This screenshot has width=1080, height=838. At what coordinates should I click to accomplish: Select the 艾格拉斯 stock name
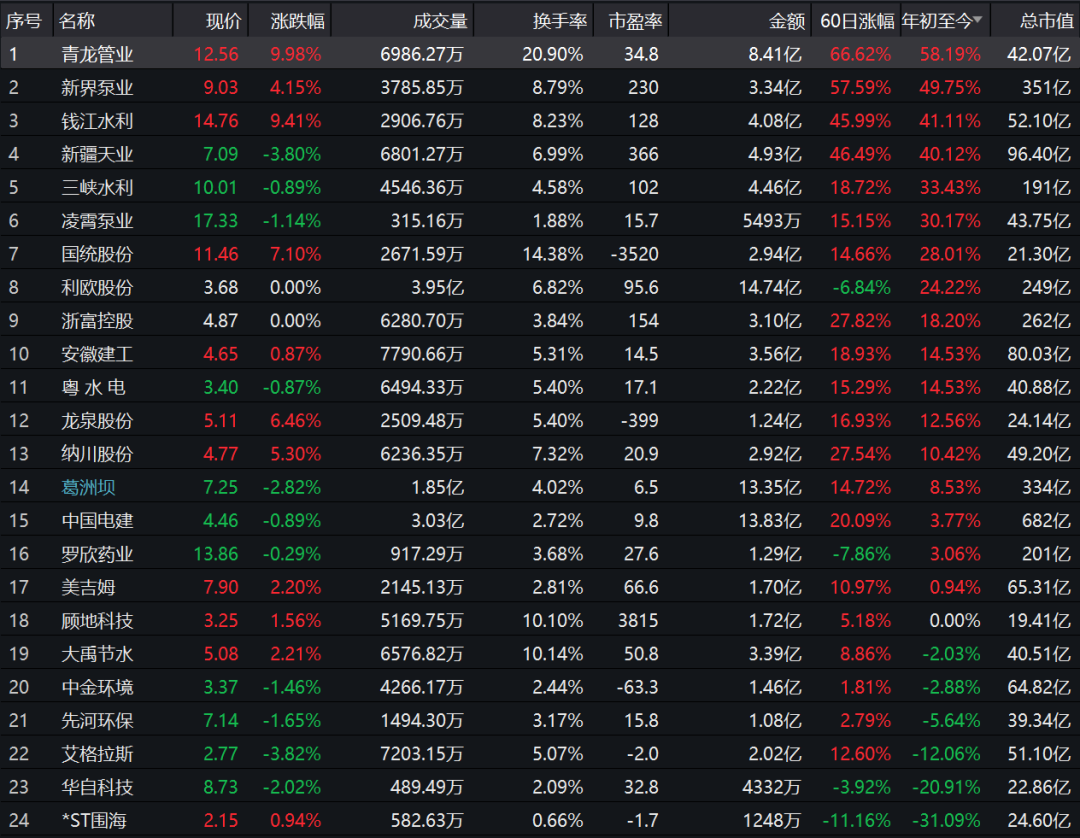point(97,754)
